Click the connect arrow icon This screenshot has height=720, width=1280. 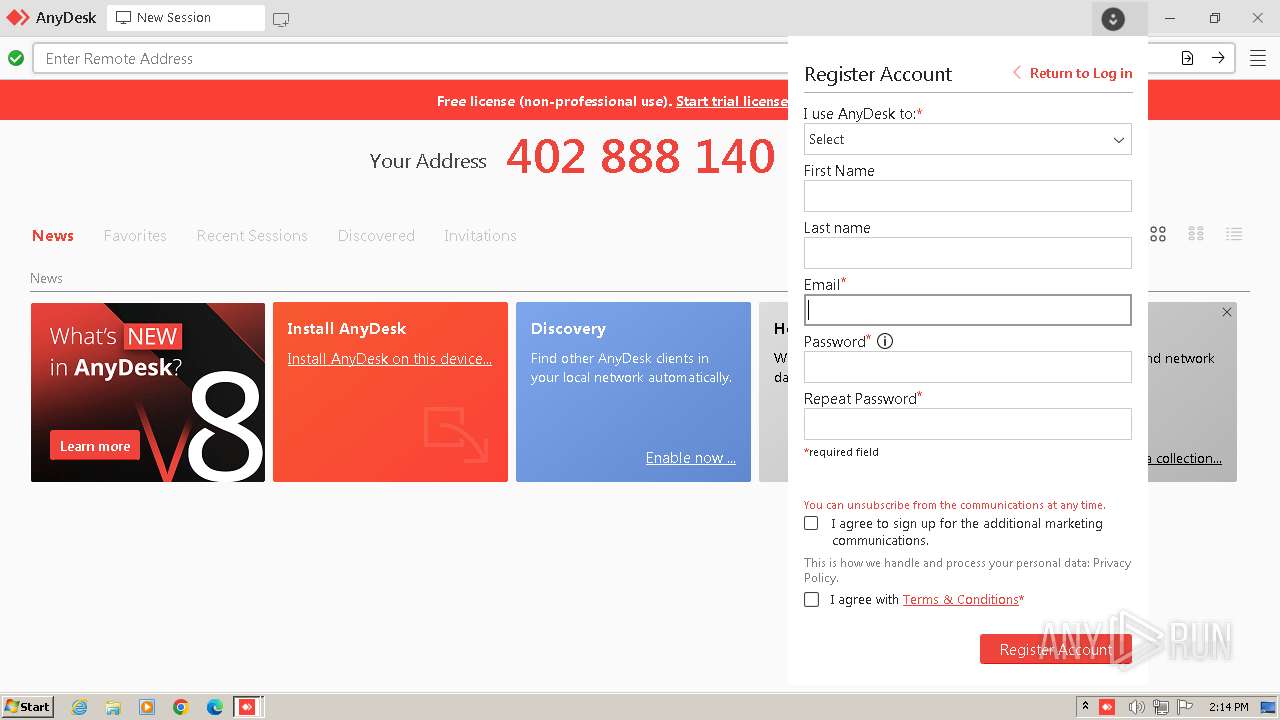1218,58
